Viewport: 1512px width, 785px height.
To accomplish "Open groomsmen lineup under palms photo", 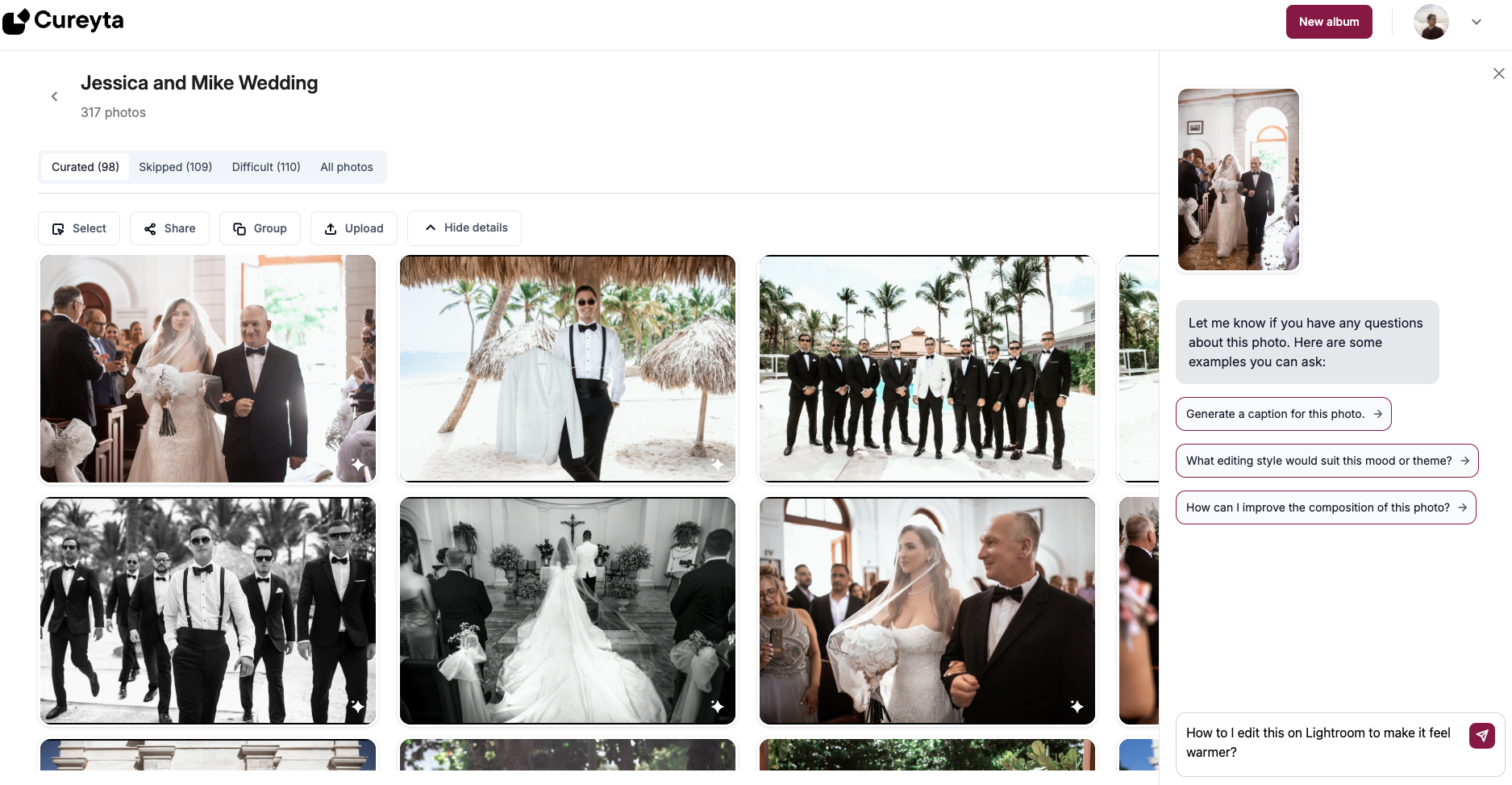I will click(927, 369).
